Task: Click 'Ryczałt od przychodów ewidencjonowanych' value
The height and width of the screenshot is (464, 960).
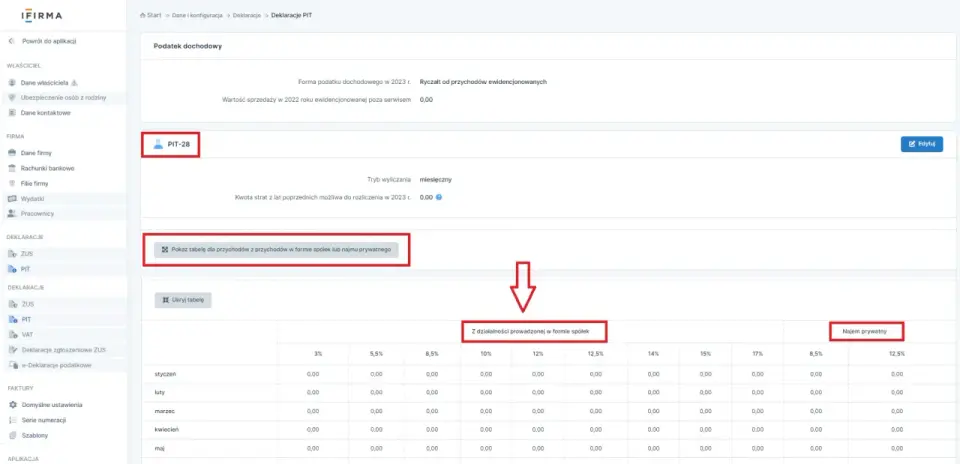Action: pos(483,81)
